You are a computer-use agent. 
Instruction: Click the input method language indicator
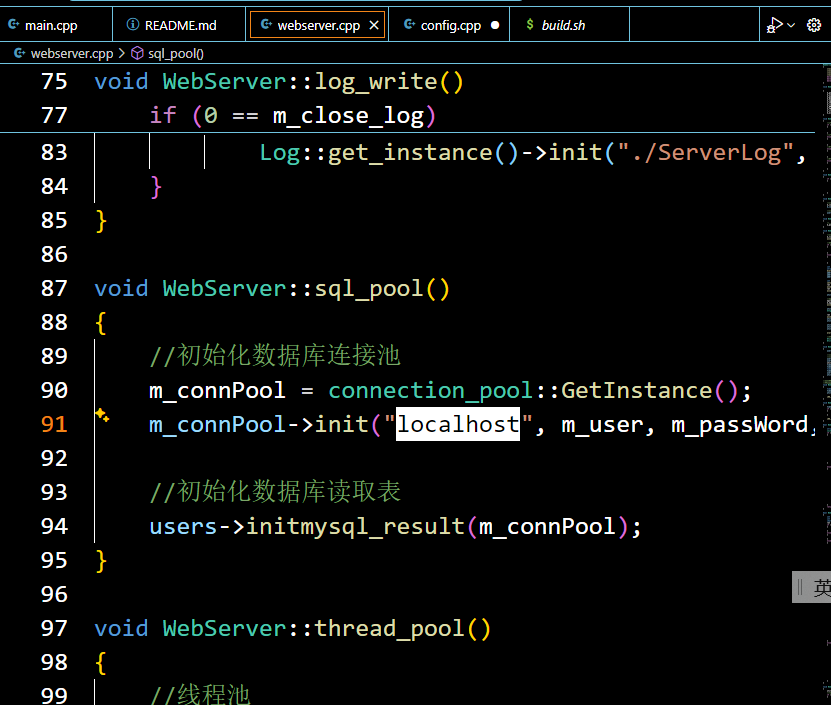pyautogui.click(x=811, y=587)
